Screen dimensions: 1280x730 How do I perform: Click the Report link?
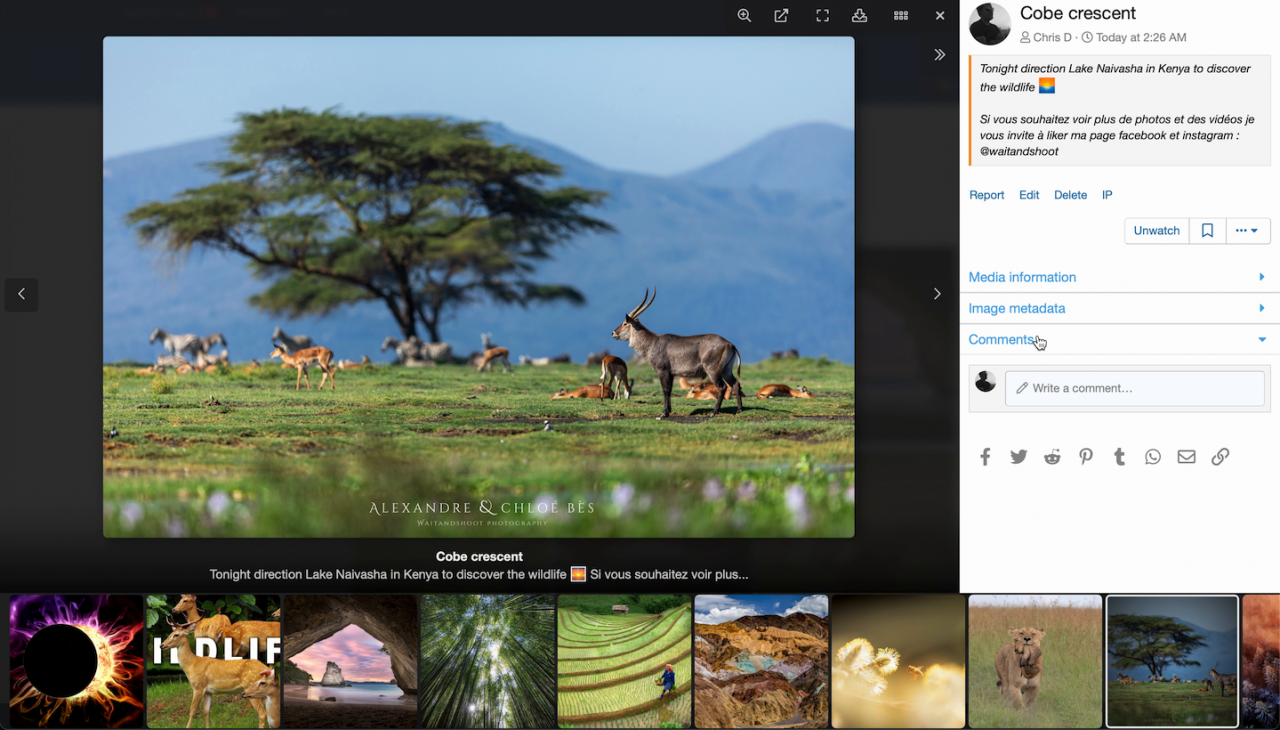click(986, 195)
